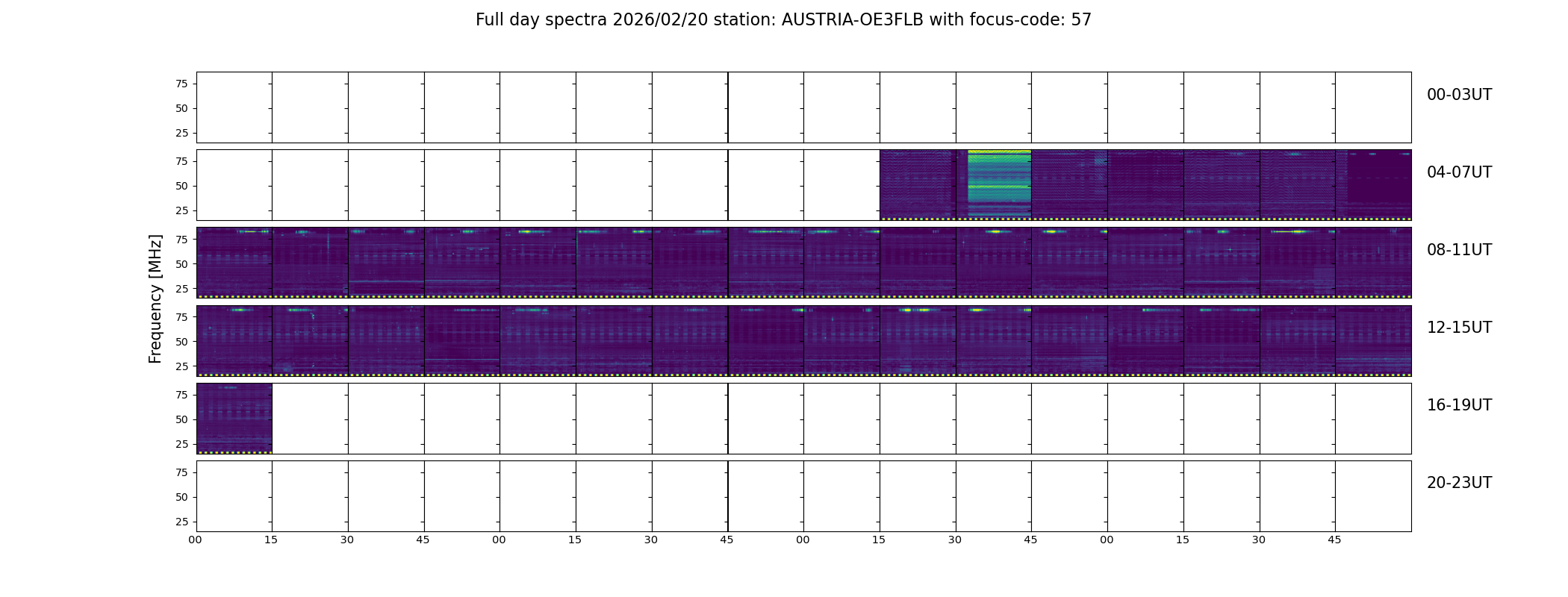Open the 12:00–12:15 spectrogram in the 12-15UT row
The height and width of the screenshot is (597, 1568).
coord(234,340)
